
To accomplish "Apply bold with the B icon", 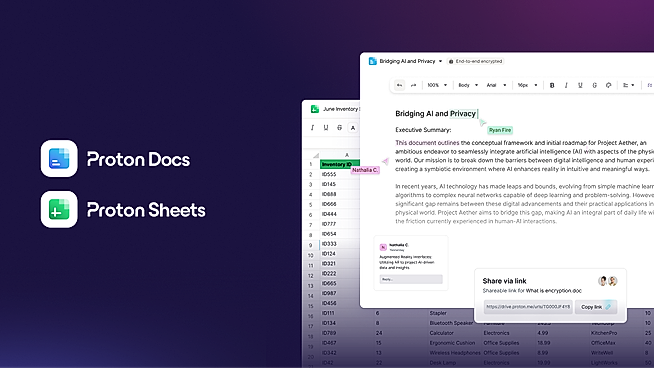I will click(x=552, y=85).
